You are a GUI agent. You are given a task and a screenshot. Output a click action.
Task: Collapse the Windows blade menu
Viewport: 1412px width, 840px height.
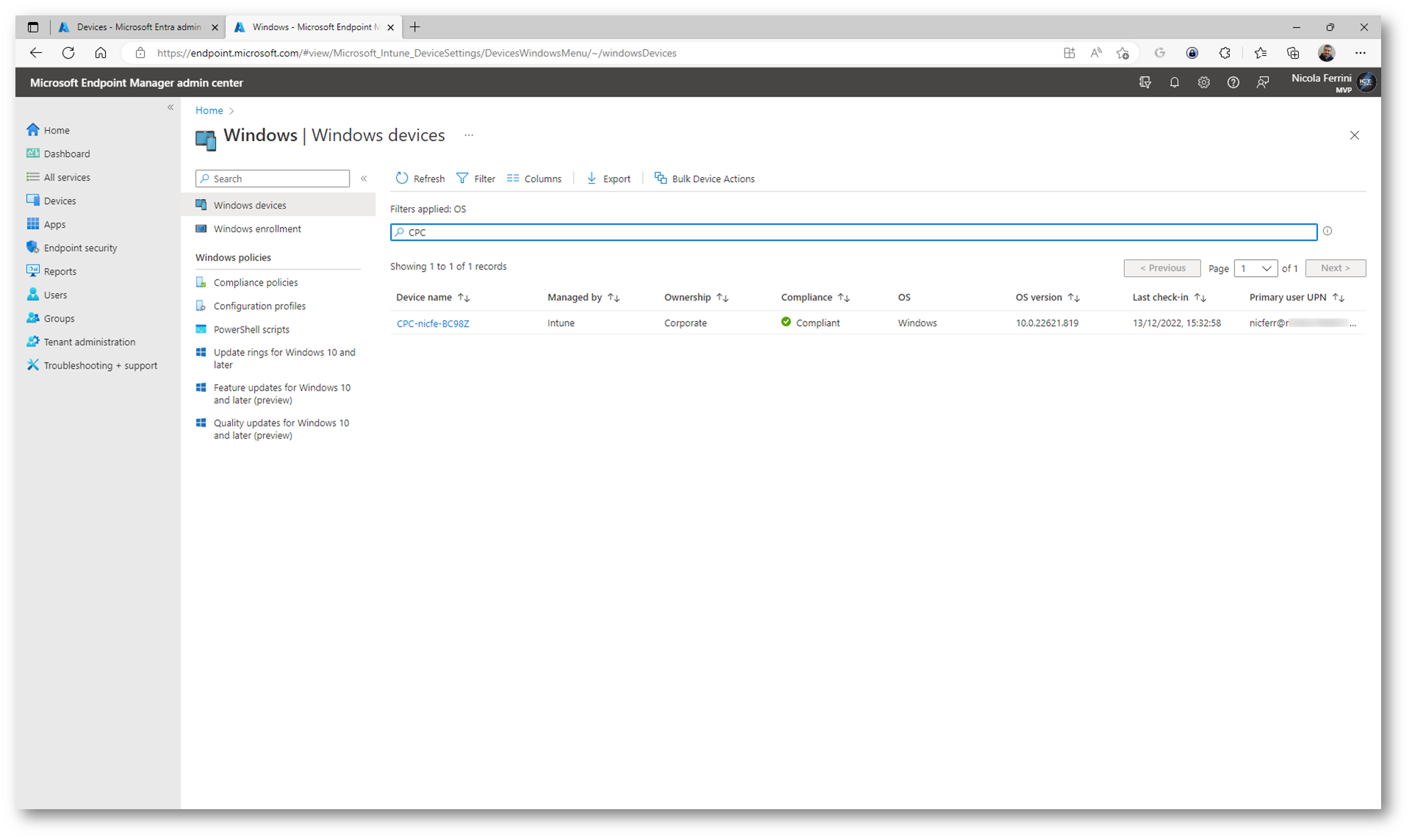pyautogui.click(x=364, y=178)
